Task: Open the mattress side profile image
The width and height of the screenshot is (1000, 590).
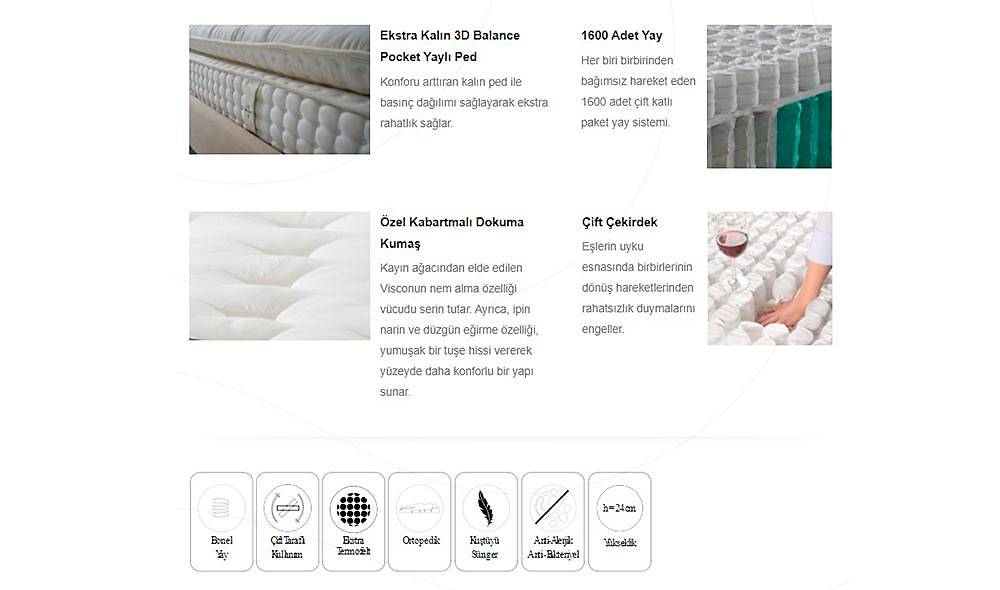Action: click(279, 89)
